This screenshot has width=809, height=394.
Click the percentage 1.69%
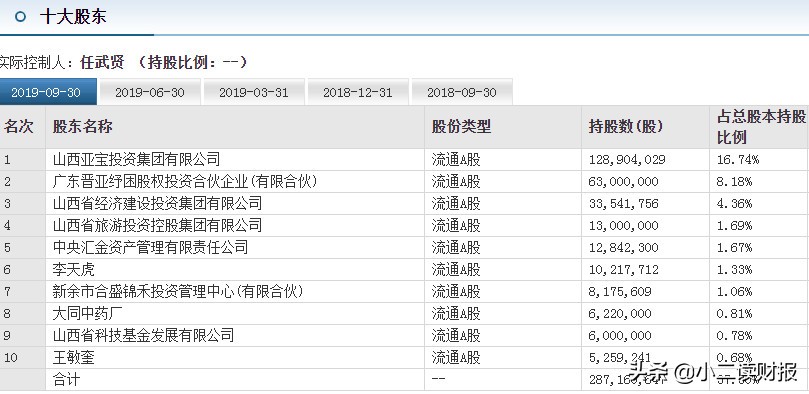(734, 226)
